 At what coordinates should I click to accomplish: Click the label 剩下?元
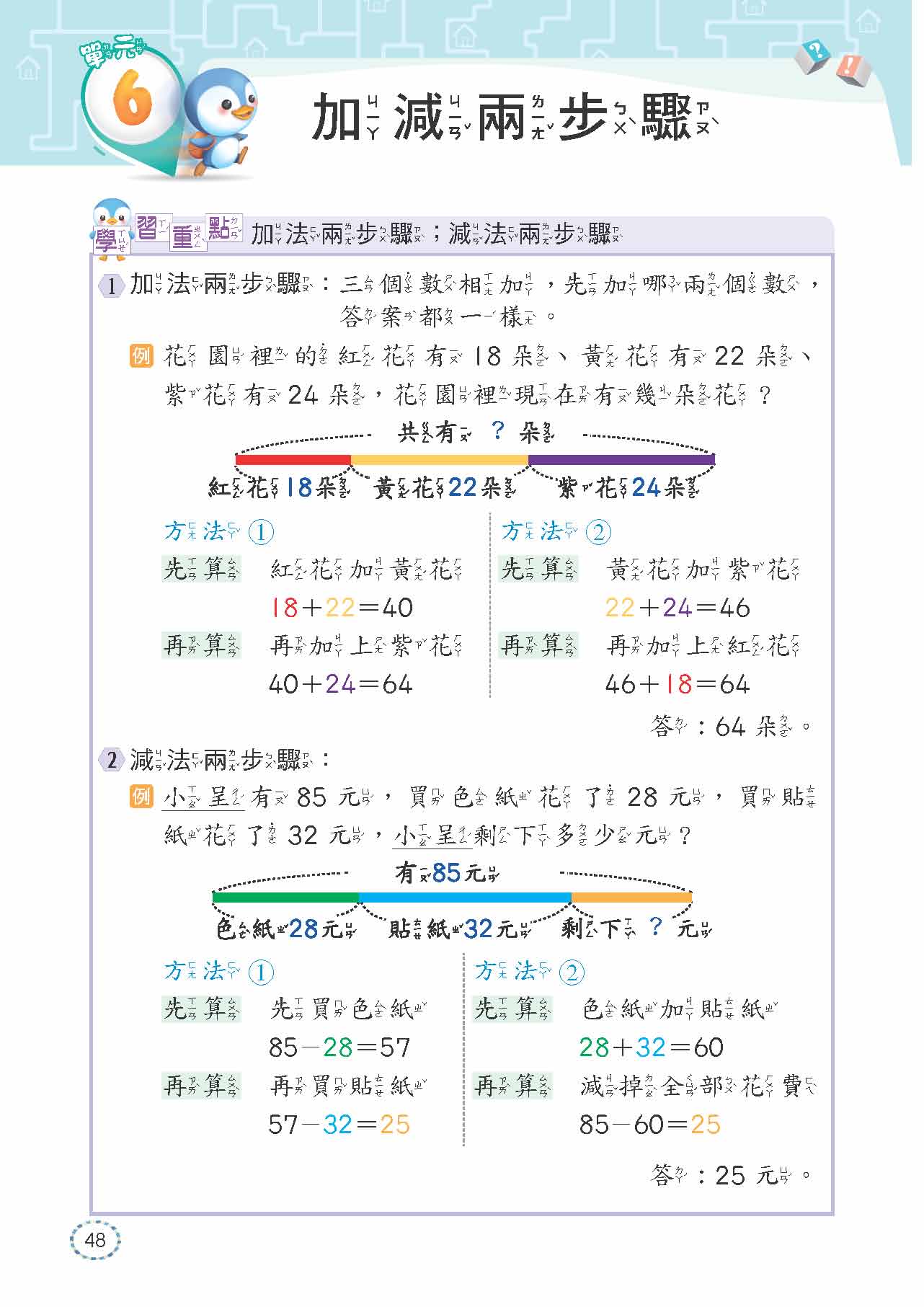coord(636,929)
